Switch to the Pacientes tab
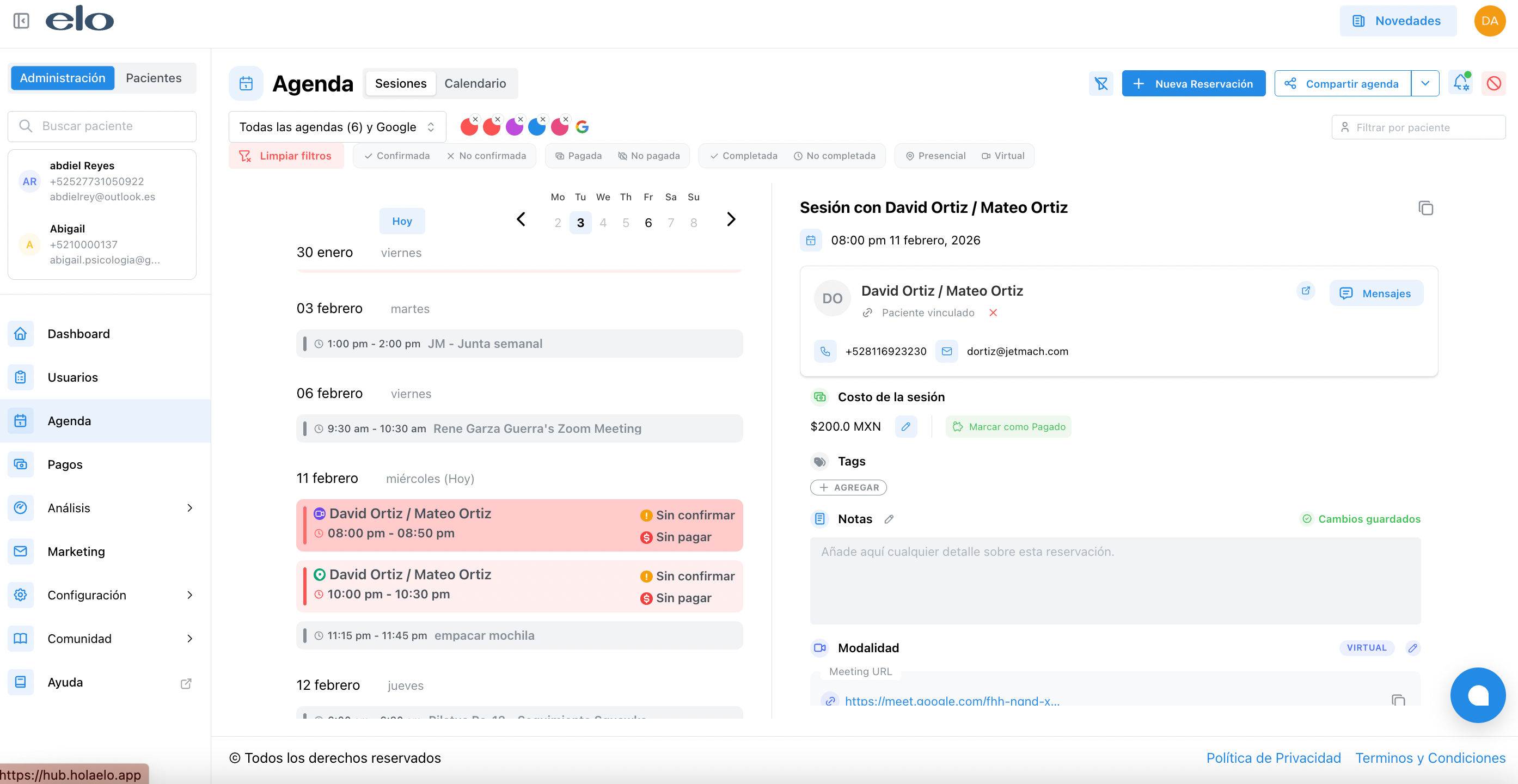Screen dimensions: 1518x784 (153, 78)
